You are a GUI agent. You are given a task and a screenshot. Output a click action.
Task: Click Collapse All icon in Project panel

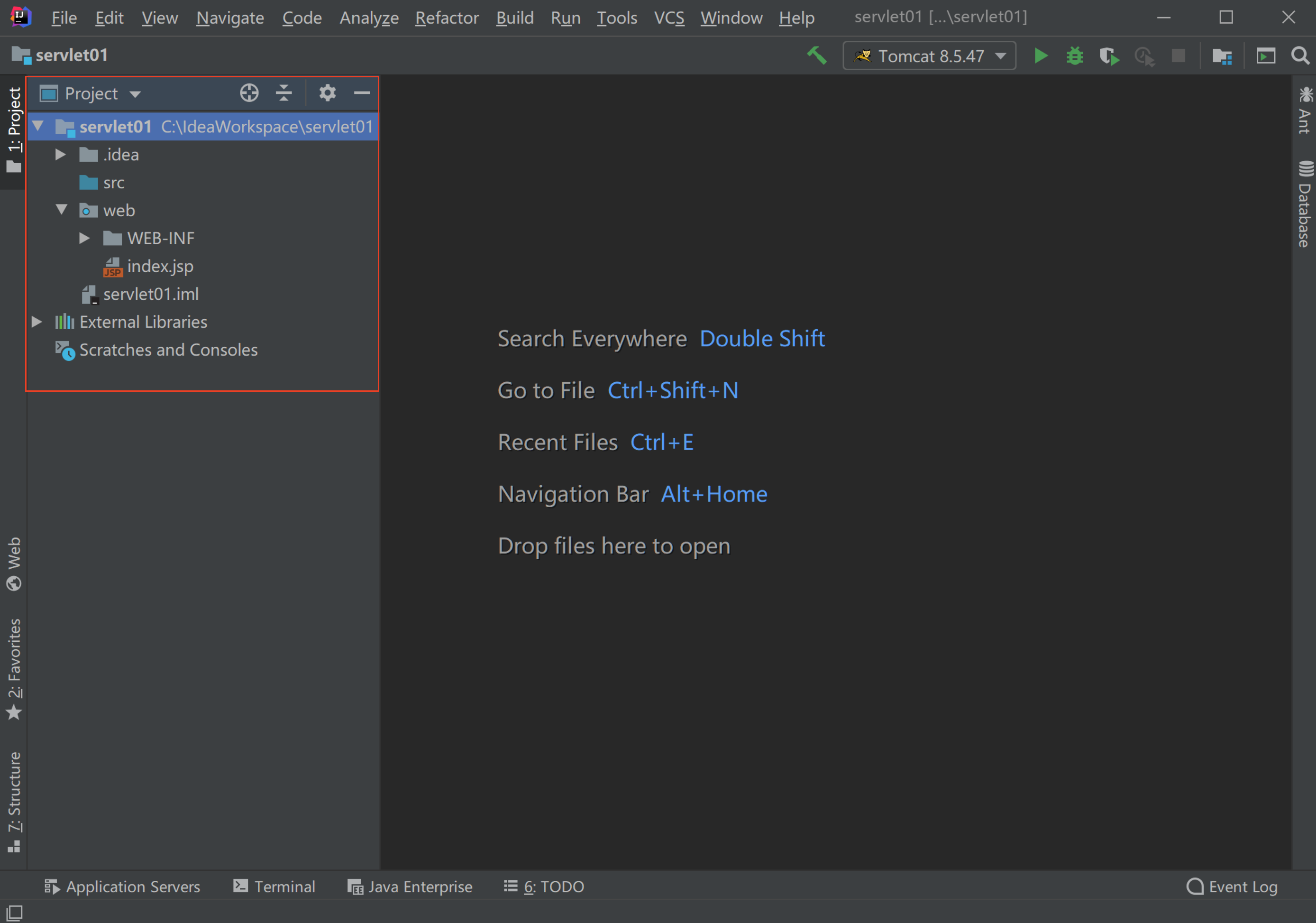283,93
